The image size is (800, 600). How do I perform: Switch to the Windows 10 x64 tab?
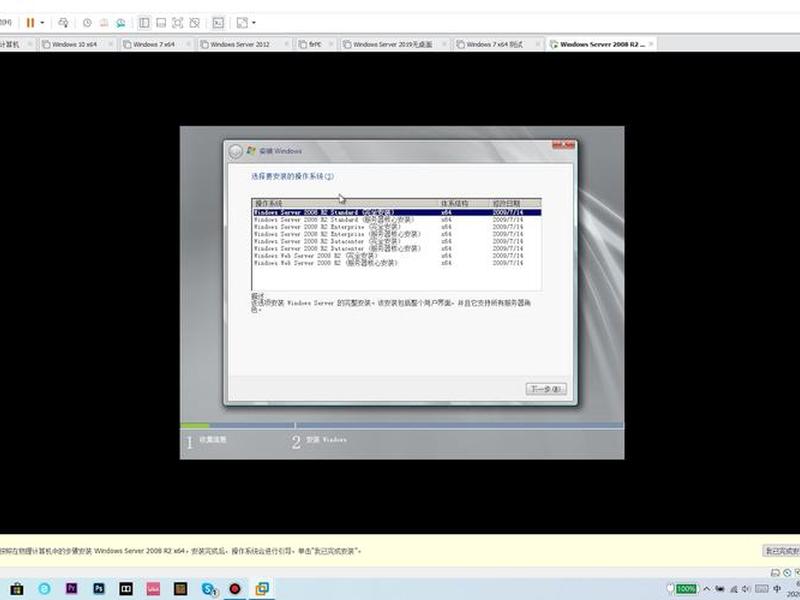coord(74,44)
